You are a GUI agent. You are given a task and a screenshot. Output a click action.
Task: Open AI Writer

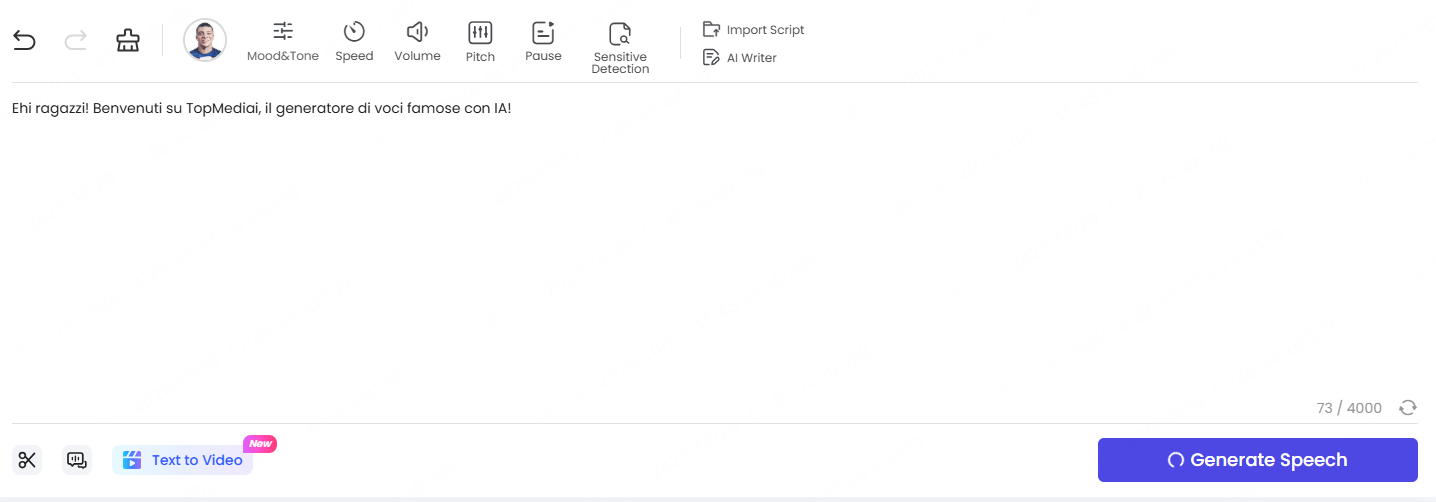tap(740, 58)
